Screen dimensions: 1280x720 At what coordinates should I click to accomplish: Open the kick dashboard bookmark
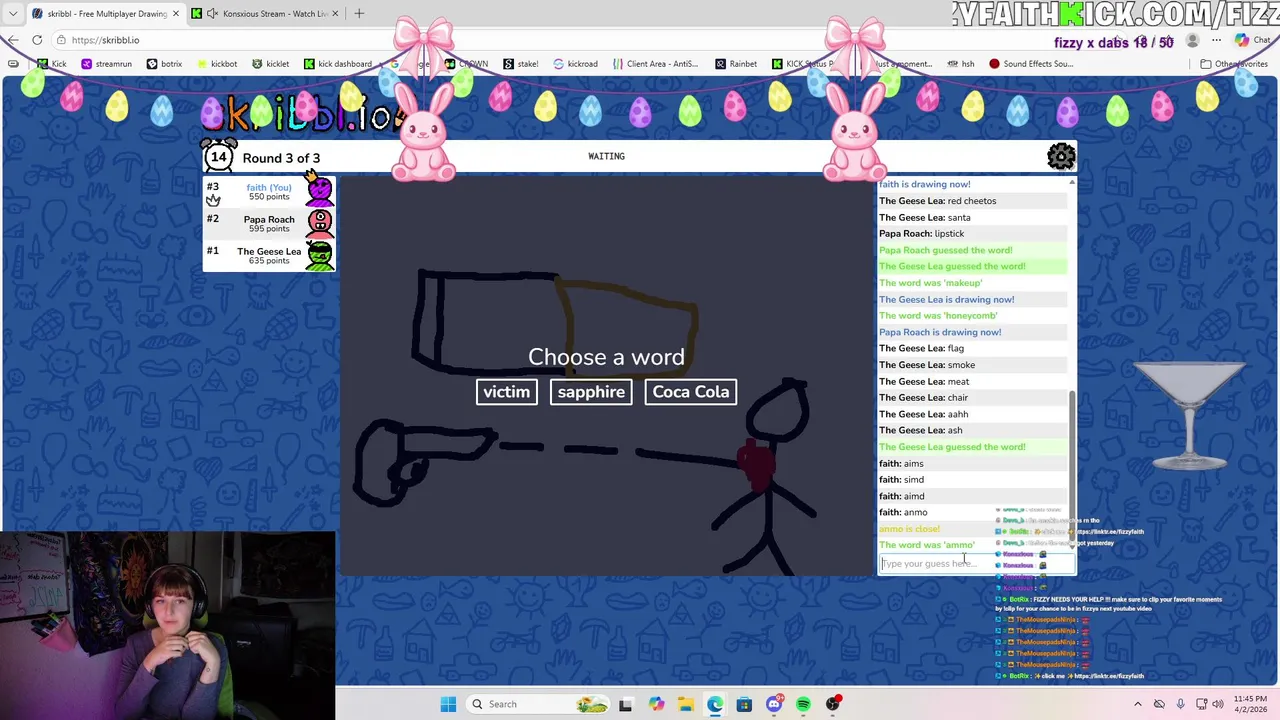point(338,64)
